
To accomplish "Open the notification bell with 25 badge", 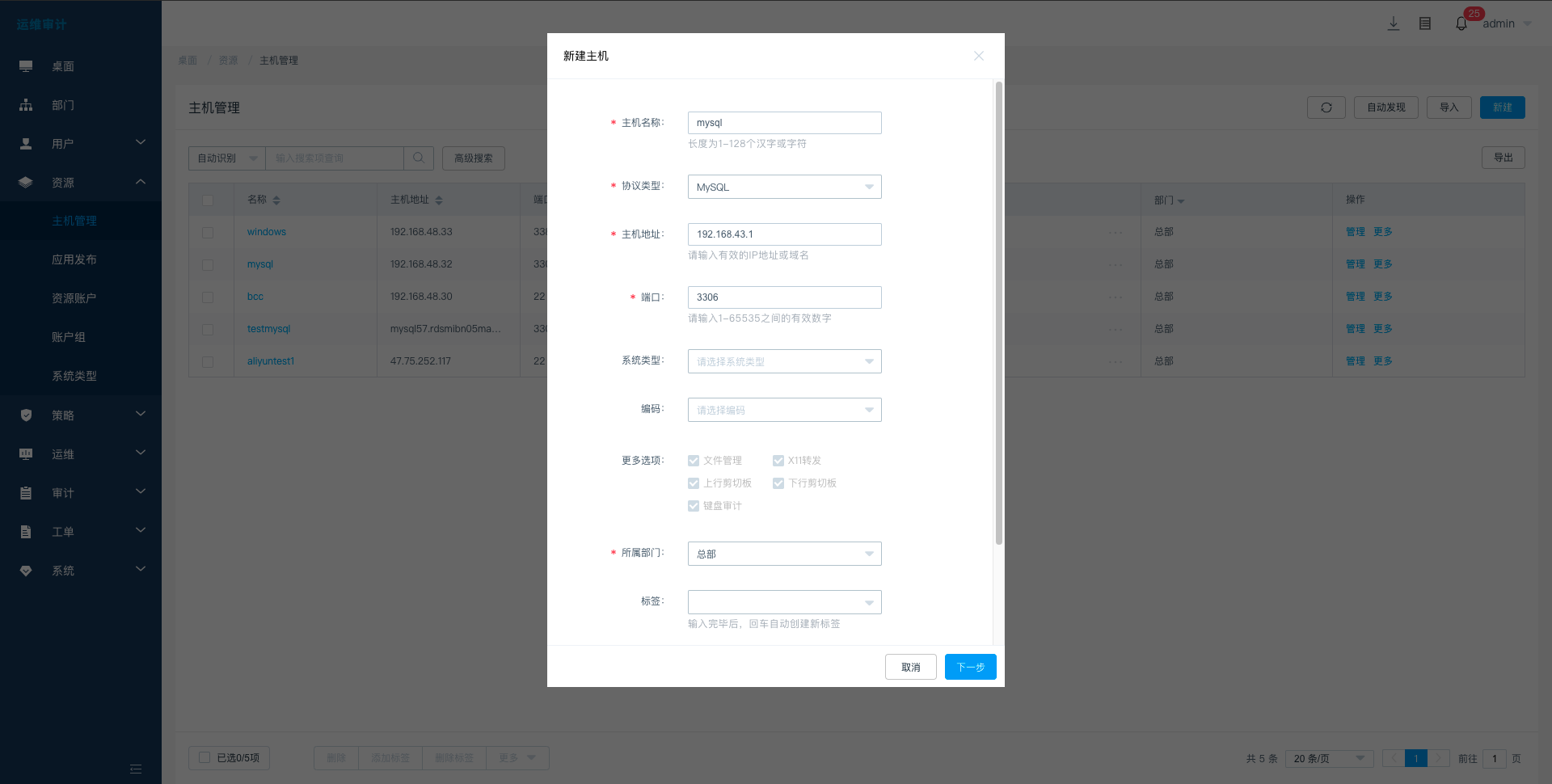I will coord(1461,23).
